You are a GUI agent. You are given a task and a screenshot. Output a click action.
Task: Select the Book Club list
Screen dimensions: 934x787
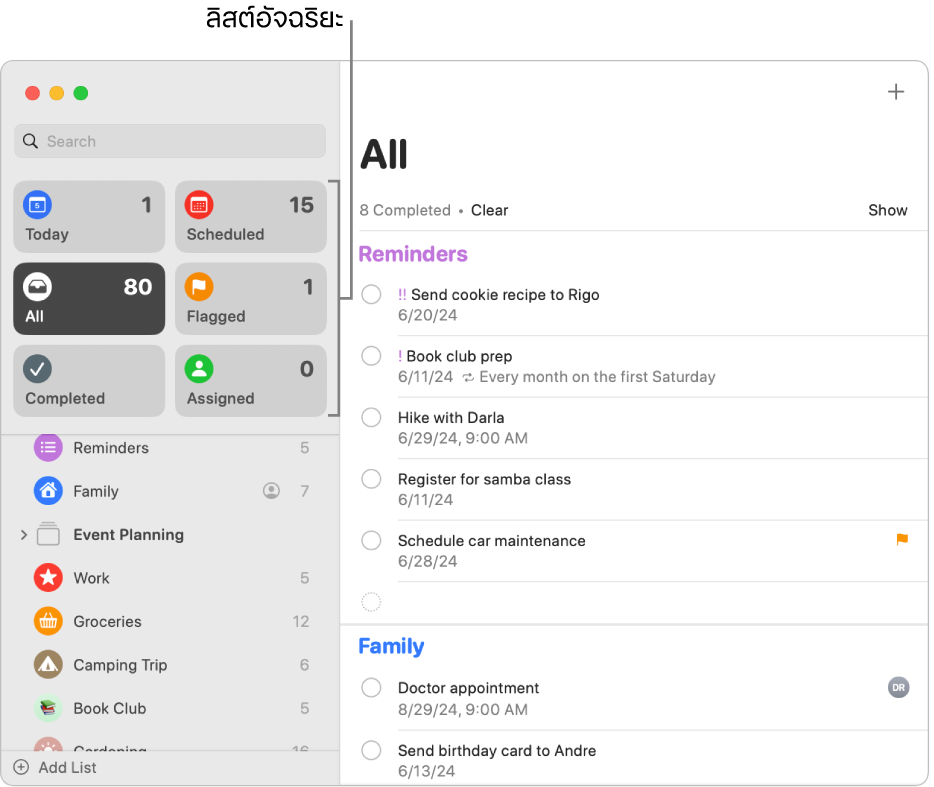tap(170, 708)
